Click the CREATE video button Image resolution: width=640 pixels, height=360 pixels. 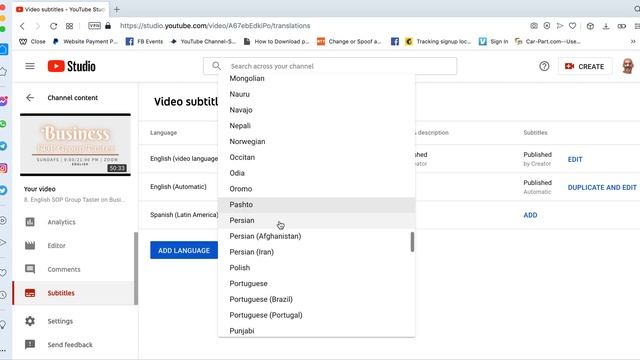pyautogui.click(x=585, y=66)
